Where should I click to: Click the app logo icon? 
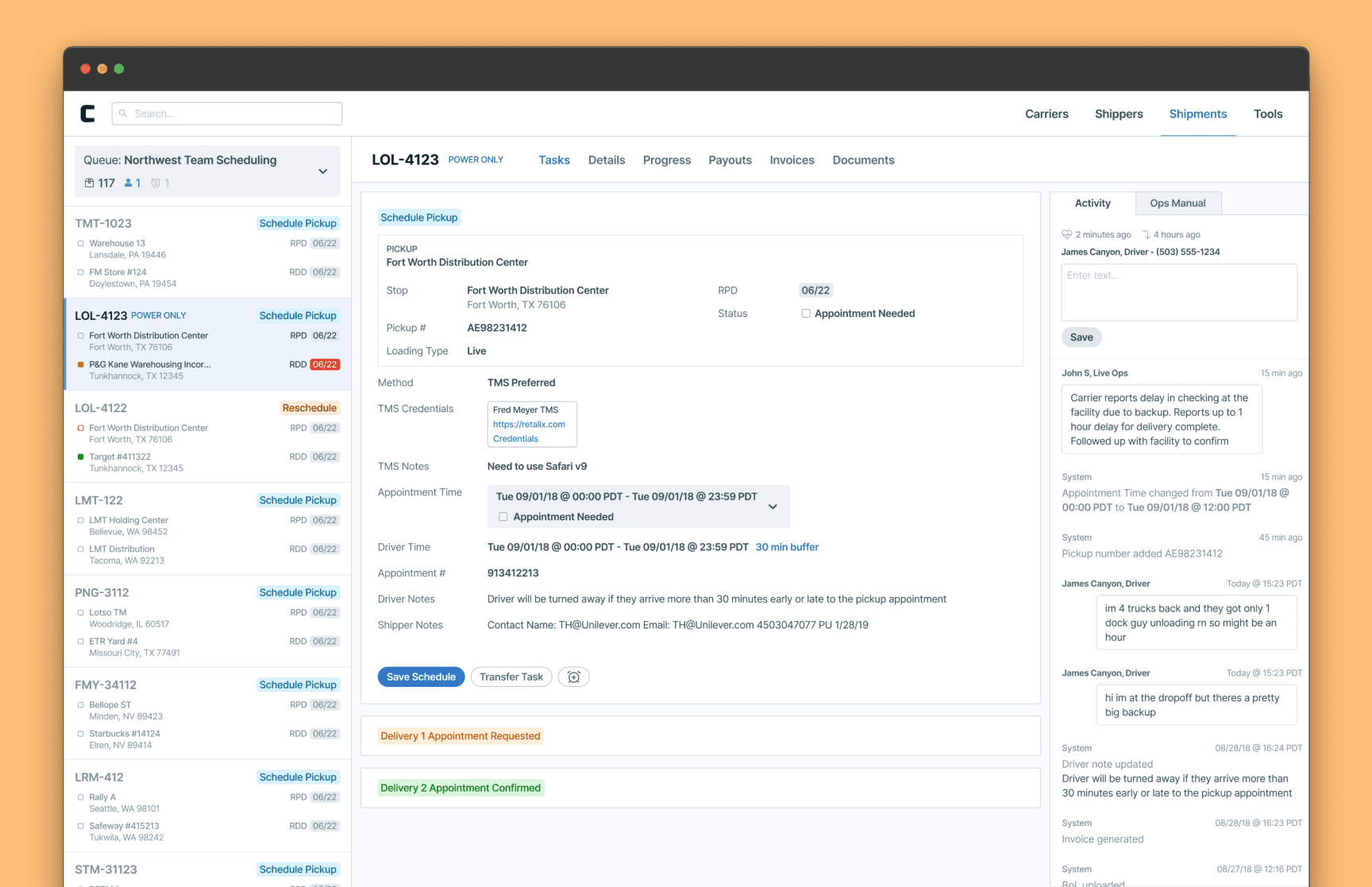click(x=87, y=114)
